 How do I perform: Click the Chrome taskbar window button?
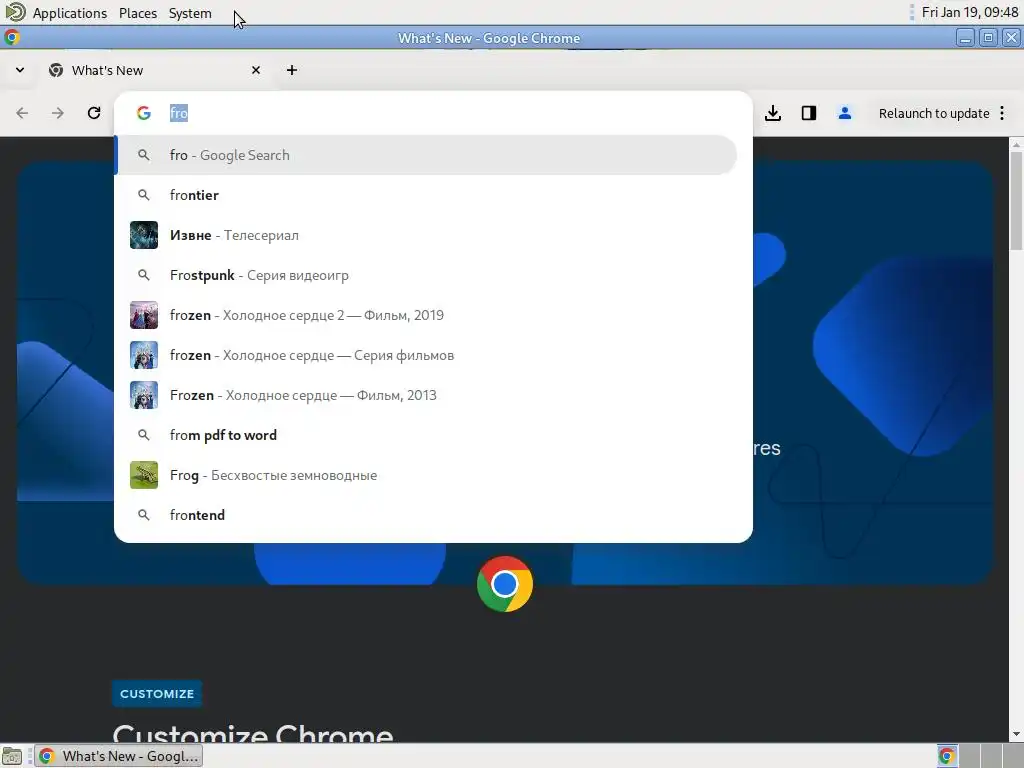[x=119, y=756]
